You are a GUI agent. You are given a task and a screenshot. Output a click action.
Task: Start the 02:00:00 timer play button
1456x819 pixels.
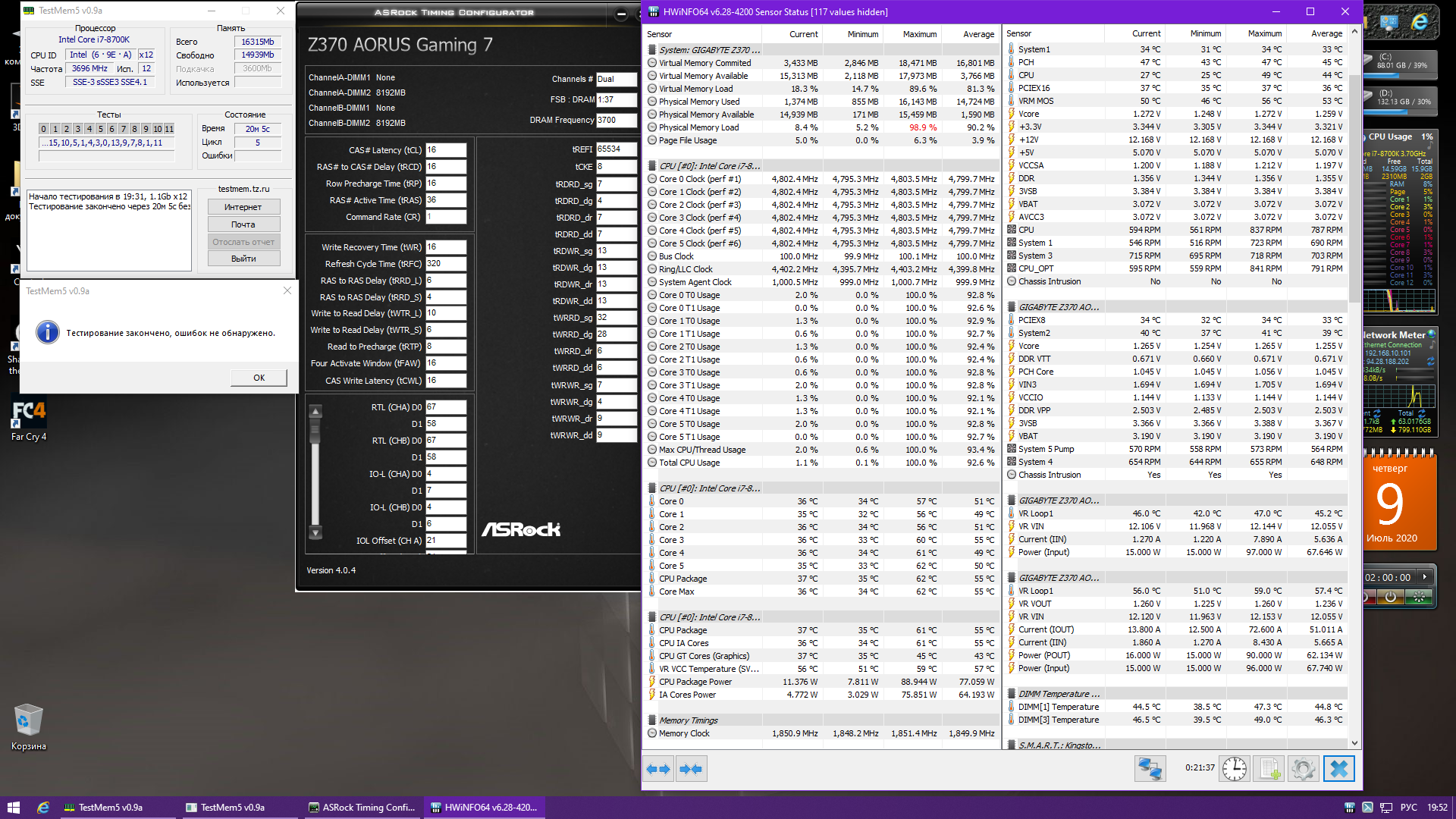coord(1425,577)
